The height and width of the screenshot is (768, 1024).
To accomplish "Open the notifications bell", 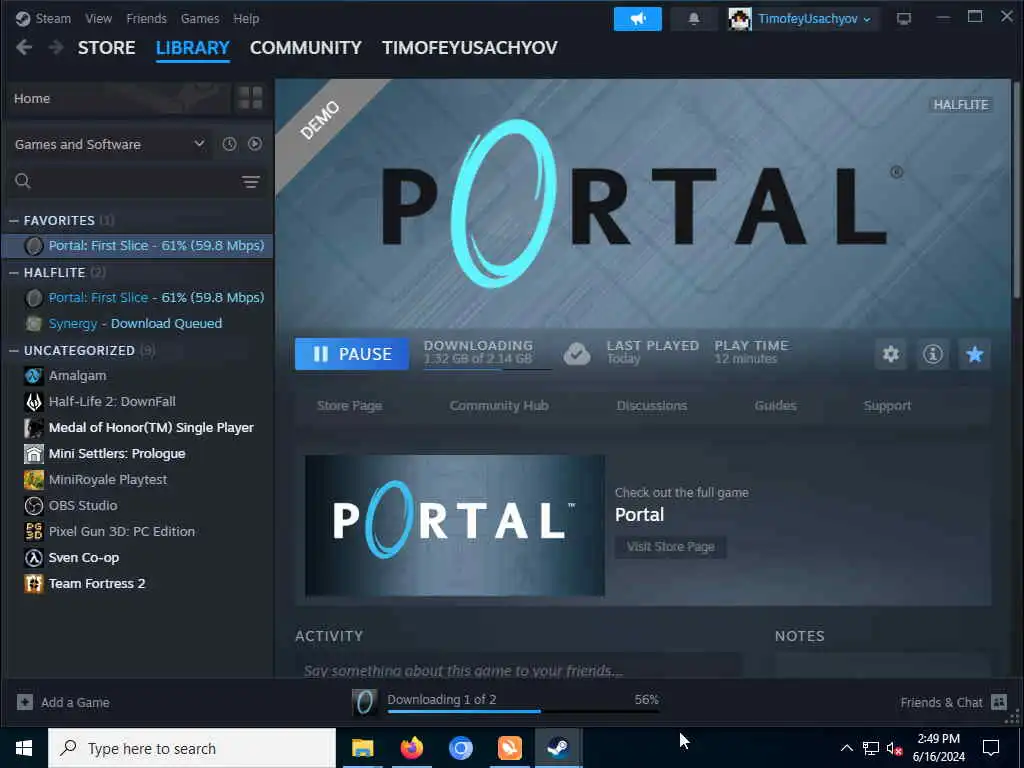I will (x=694, y=19).
